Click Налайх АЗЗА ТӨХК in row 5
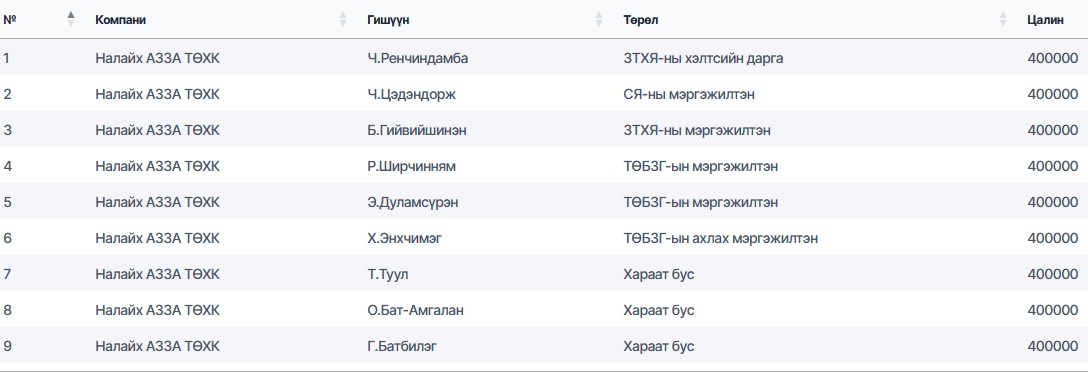Image resolution: width=1088 pixels, height=372 pixels. click(158, 203)
